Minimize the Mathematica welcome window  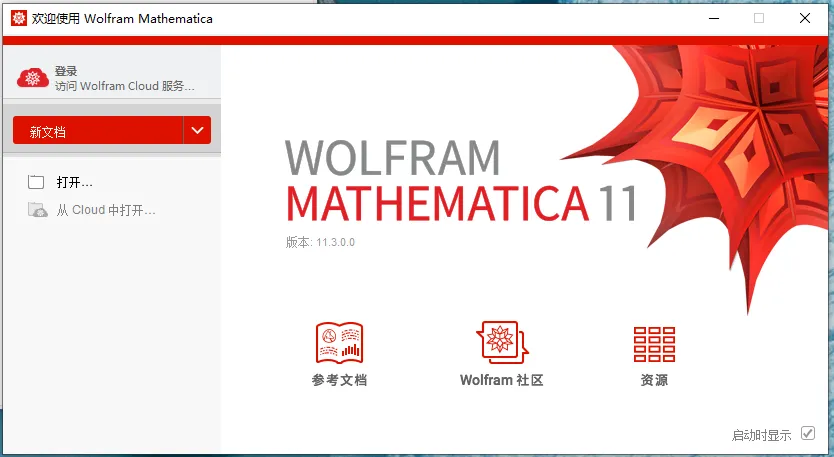tap(714, 19)
